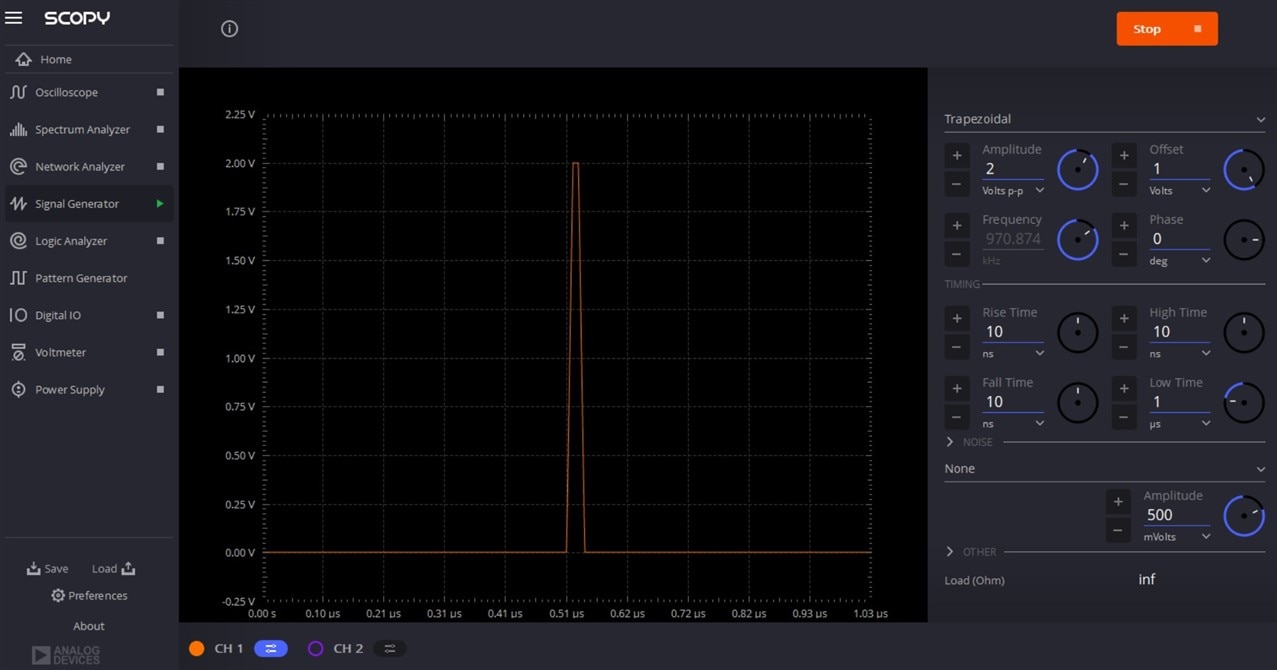Open CH 1 settings menu button

coord(271,649)
